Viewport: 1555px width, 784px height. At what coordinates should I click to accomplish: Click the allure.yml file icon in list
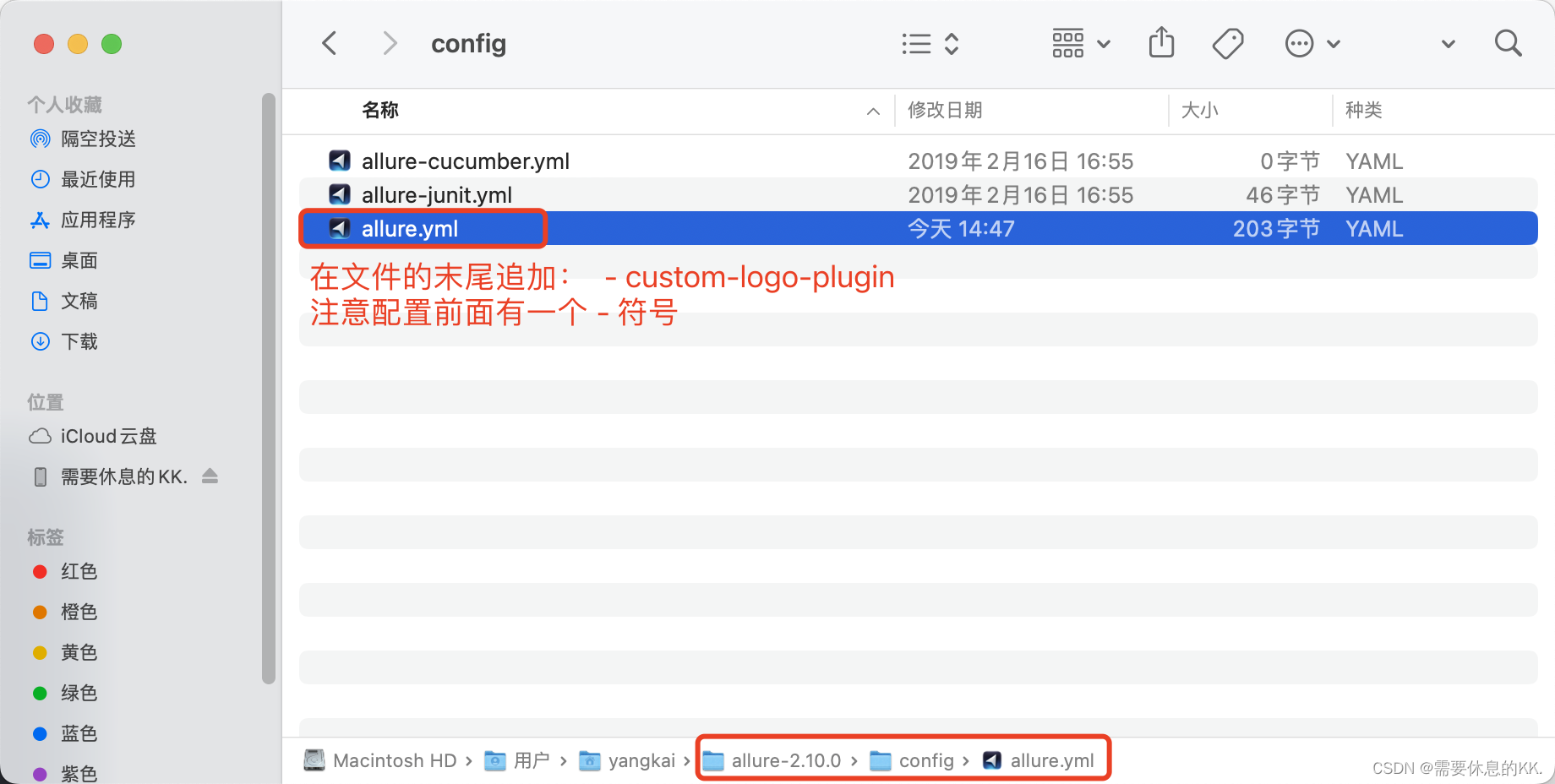(340, 228)
